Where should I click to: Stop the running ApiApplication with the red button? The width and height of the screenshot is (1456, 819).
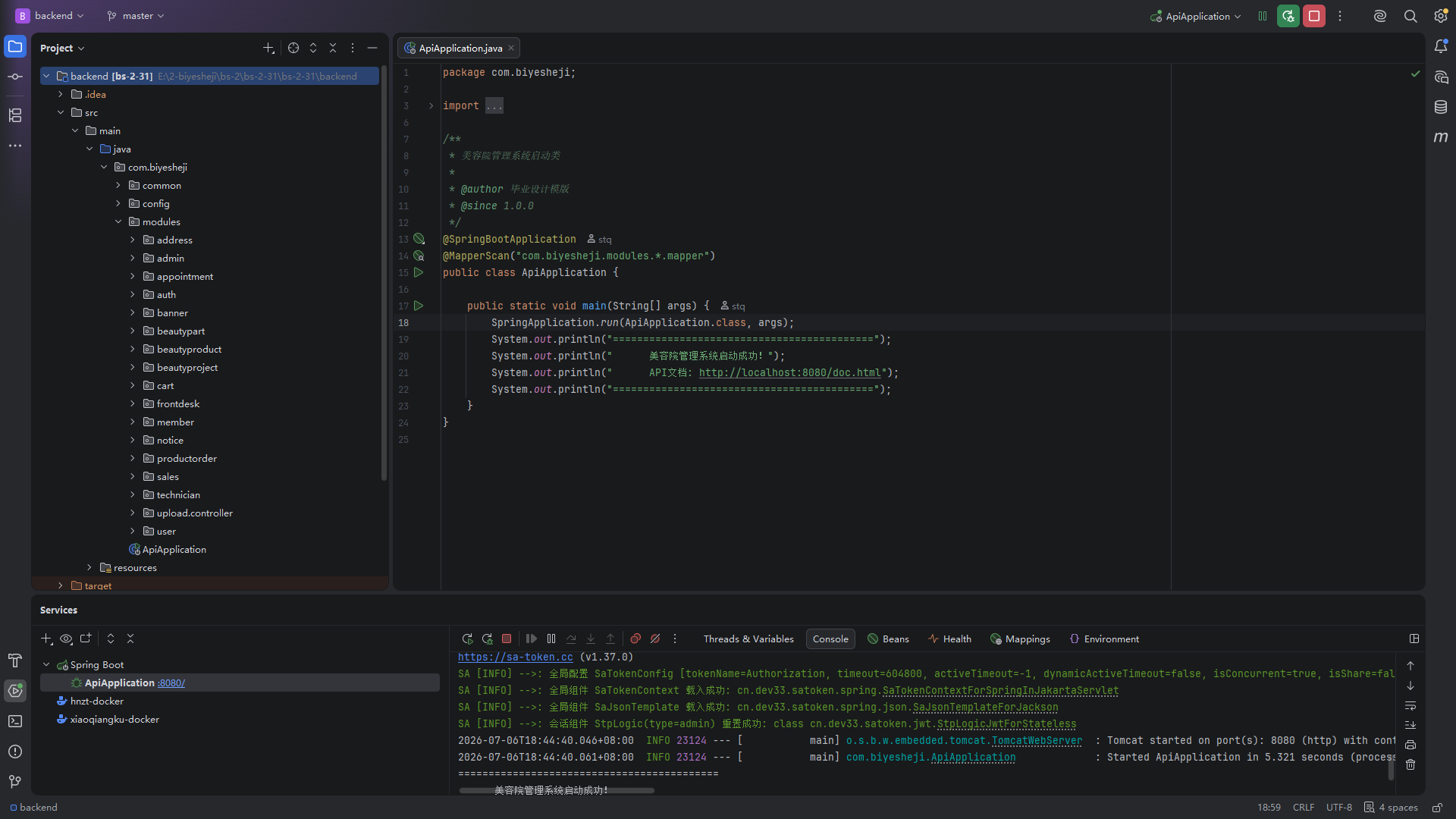coord(1314,16)
